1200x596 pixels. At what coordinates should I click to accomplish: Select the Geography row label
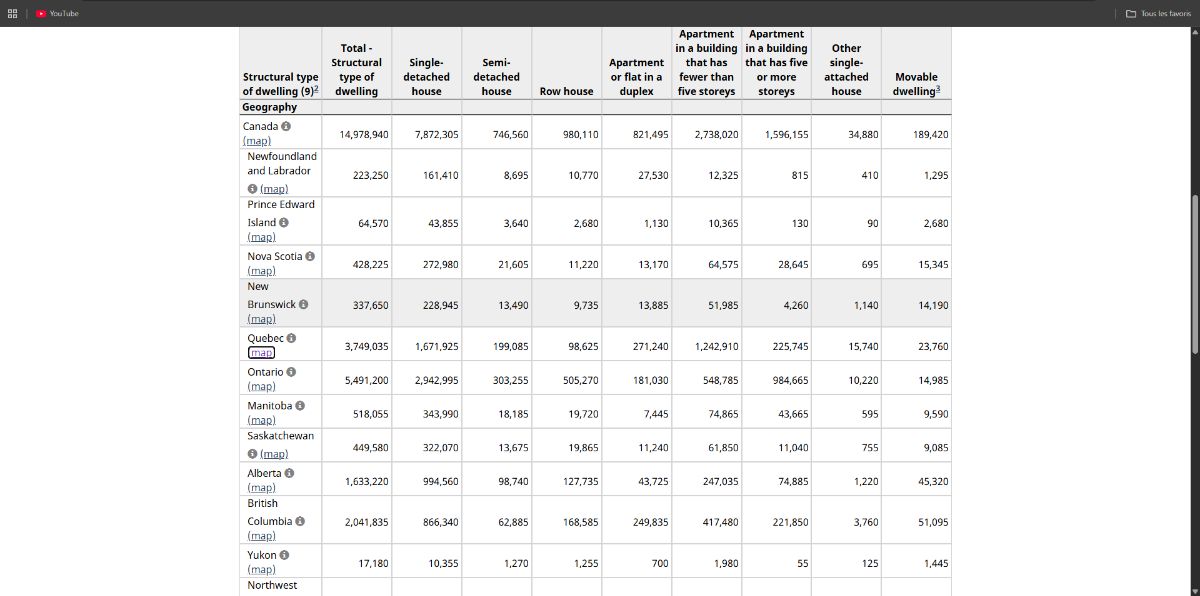tap(269, 107)
